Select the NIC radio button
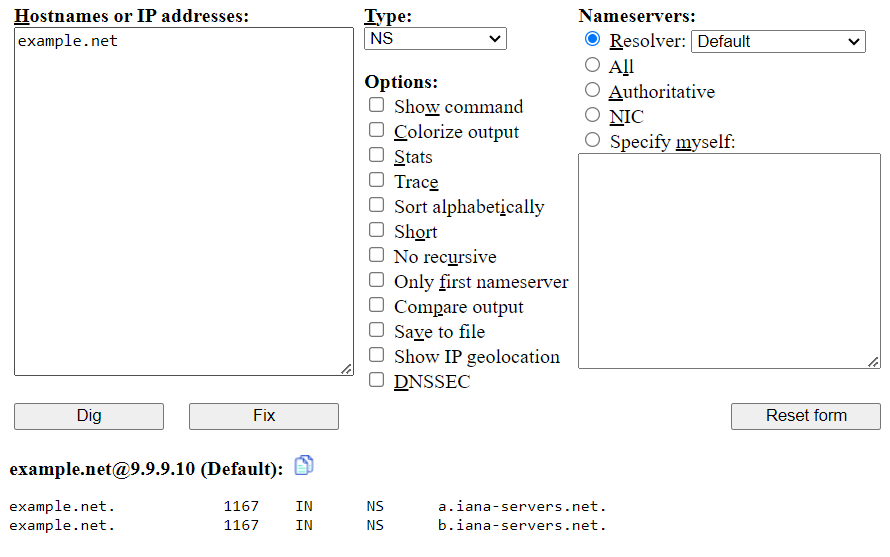Image resolution: width=890 pixels, height=557 pixels. tap(593, 115)
